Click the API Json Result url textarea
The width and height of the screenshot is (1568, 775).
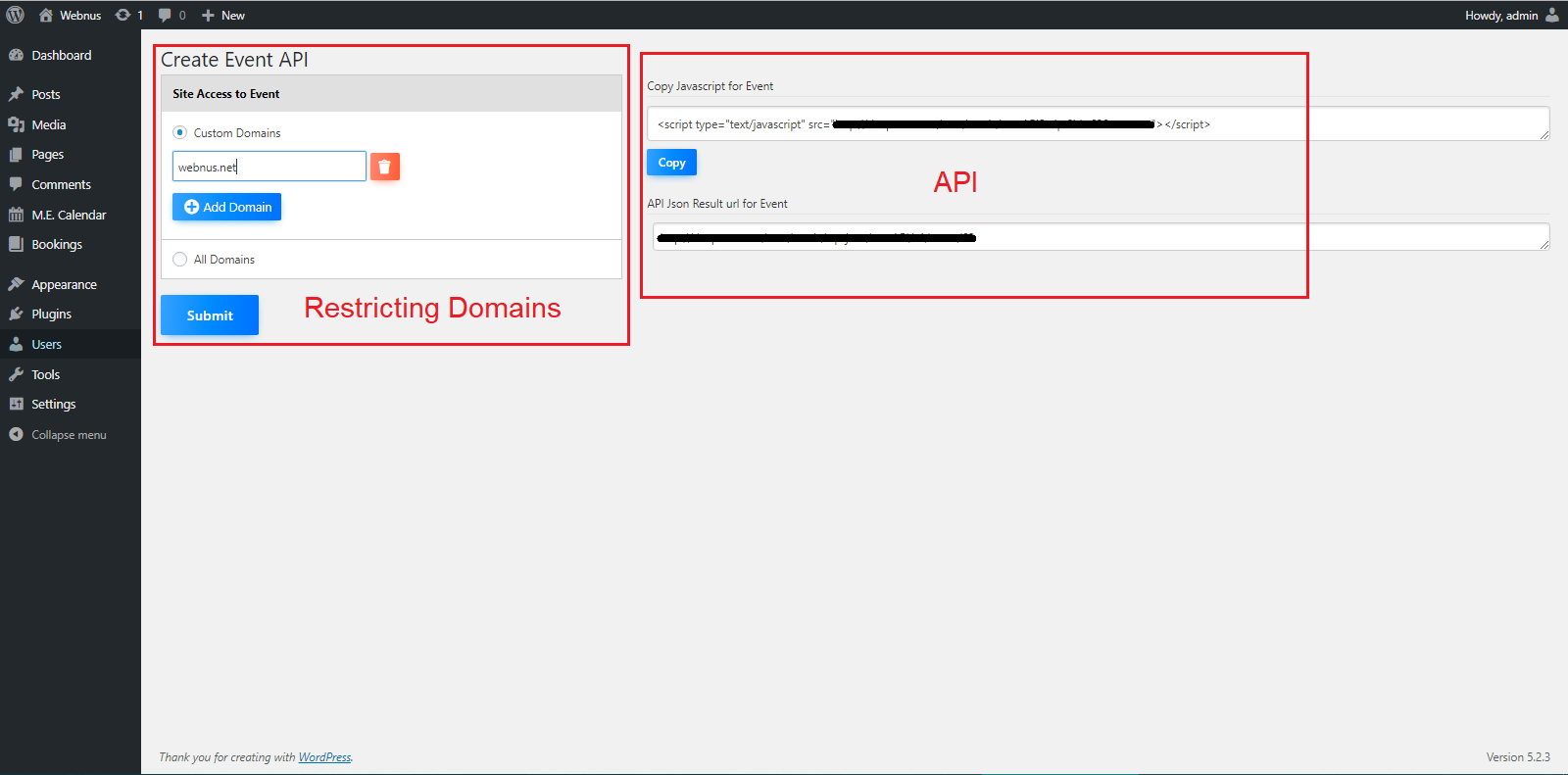pos(1102,236)
